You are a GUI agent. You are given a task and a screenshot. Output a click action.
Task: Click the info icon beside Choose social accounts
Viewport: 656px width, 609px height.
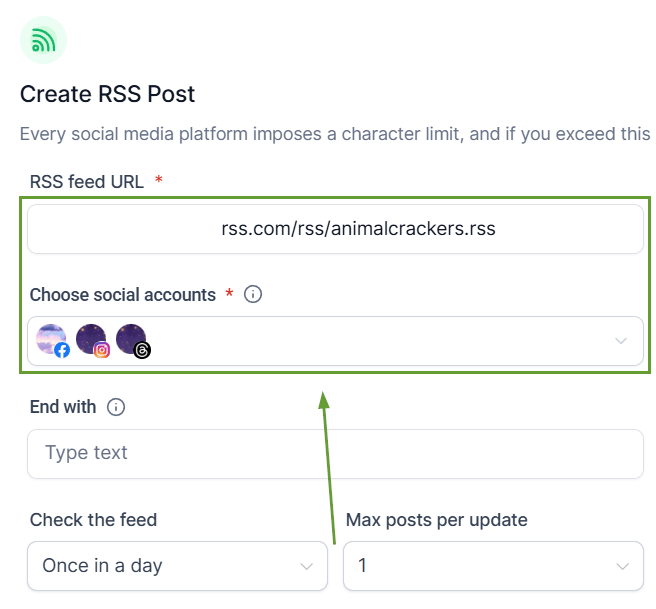(x=253, y=294)
